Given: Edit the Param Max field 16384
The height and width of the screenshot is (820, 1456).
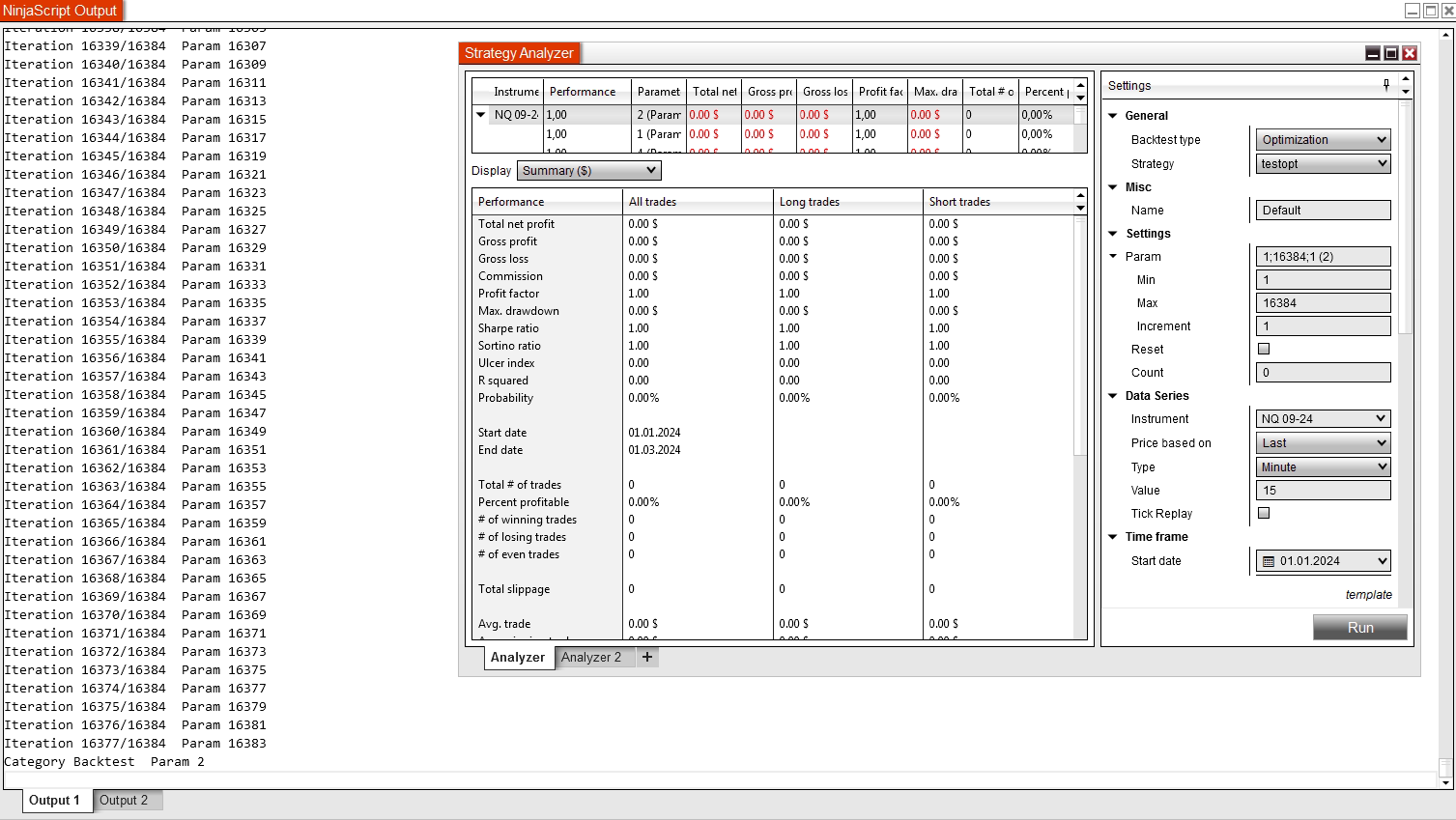Looking at the screenshot, I should coord(1323,303).
